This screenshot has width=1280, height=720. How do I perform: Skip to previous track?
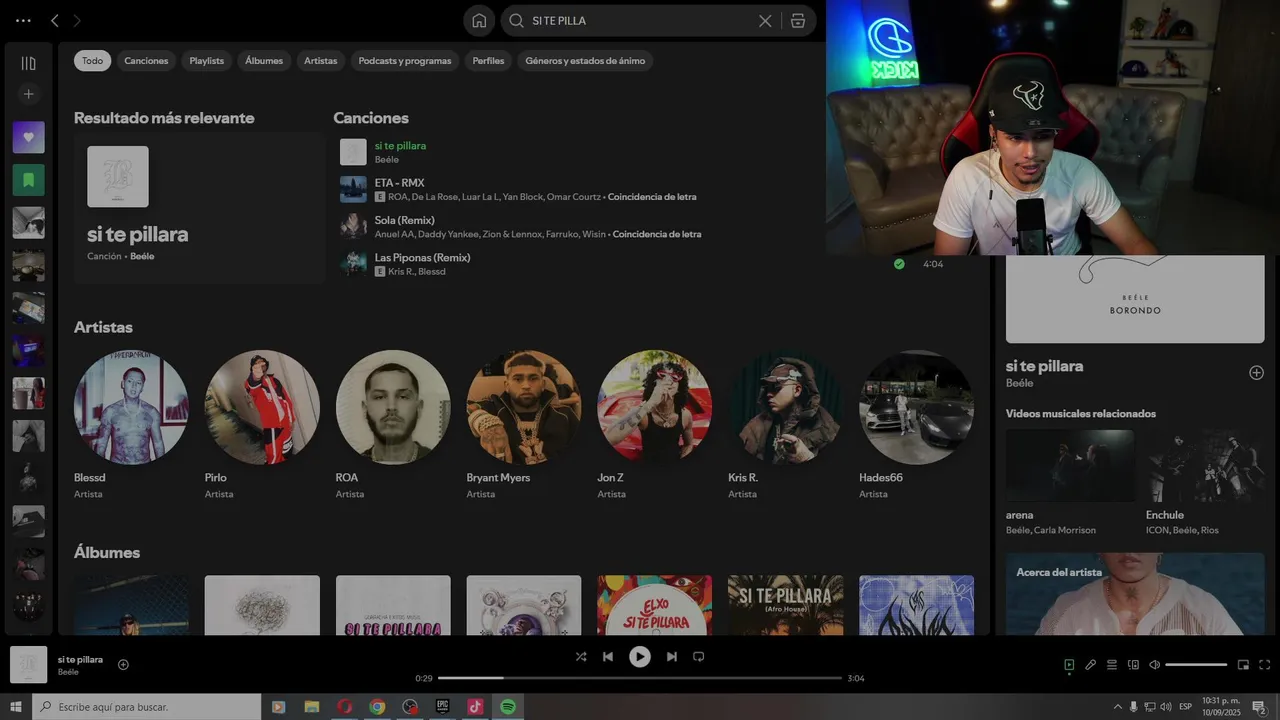tap(608, 657)
